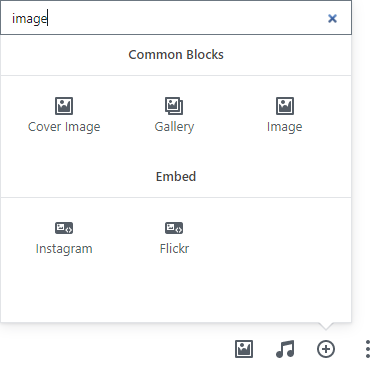This screenshot has height=380, width=390.
Task: Click the Gallery text label
Action: coord(174,127)
